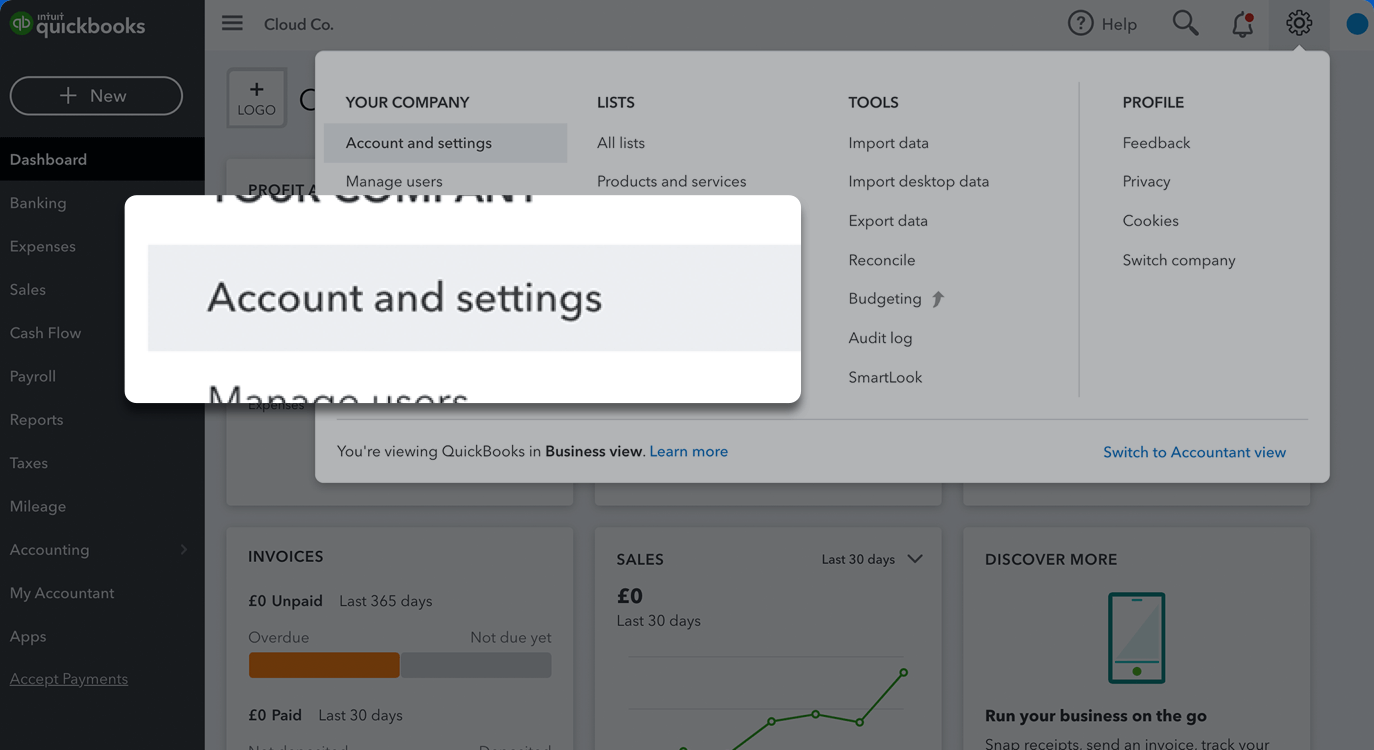Click the Sales line chart
The image size is (1374, 750).
pos(768,703)
